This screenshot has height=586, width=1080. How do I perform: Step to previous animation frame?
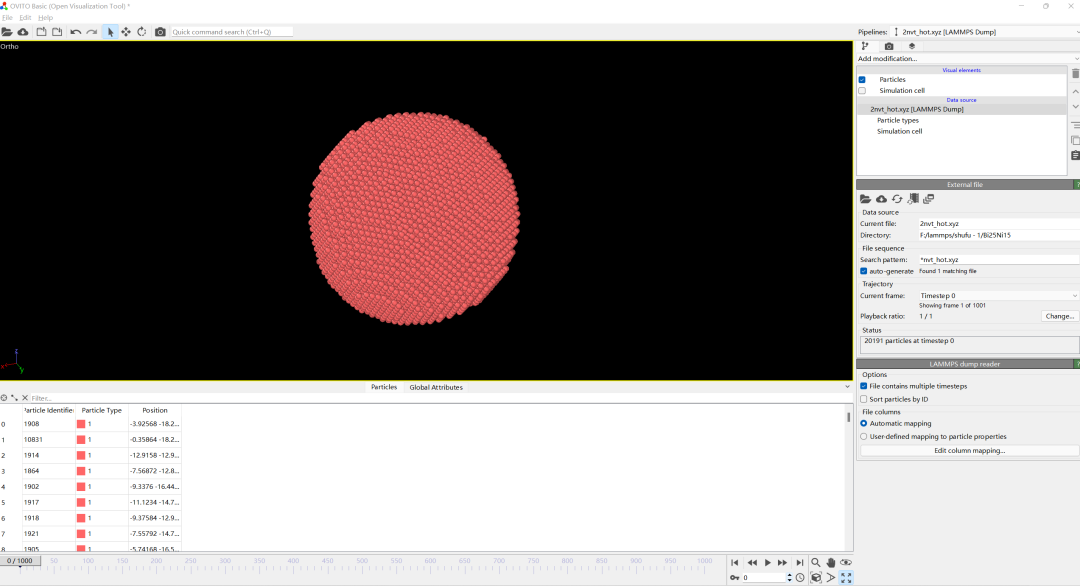(x=751, y=563)
